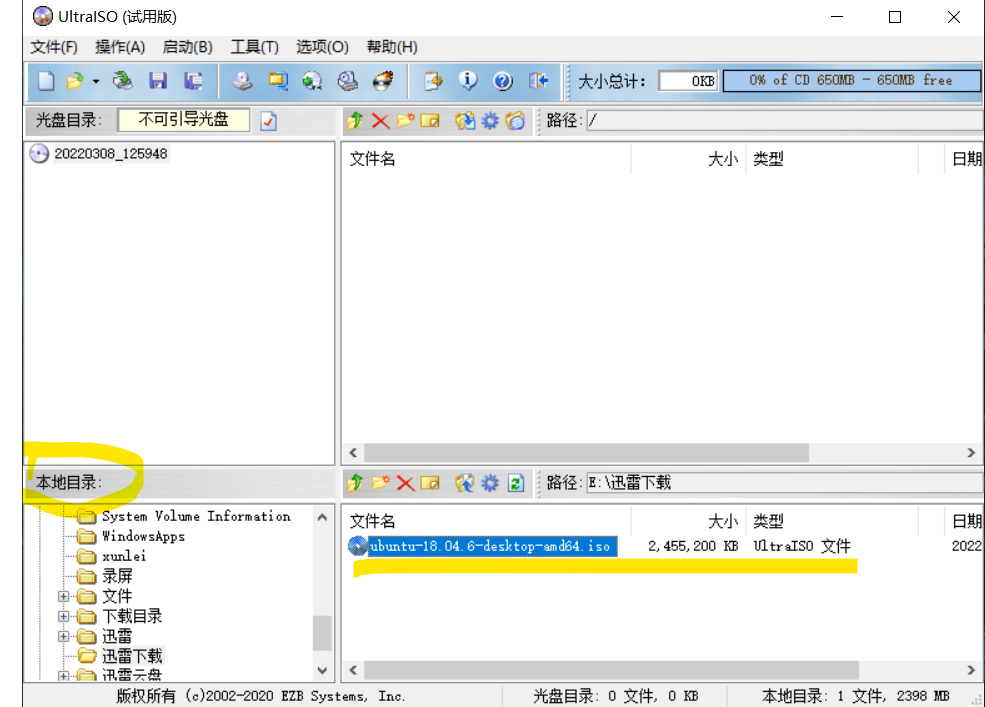Click the Exit door icon

click(x=538, y=81)
